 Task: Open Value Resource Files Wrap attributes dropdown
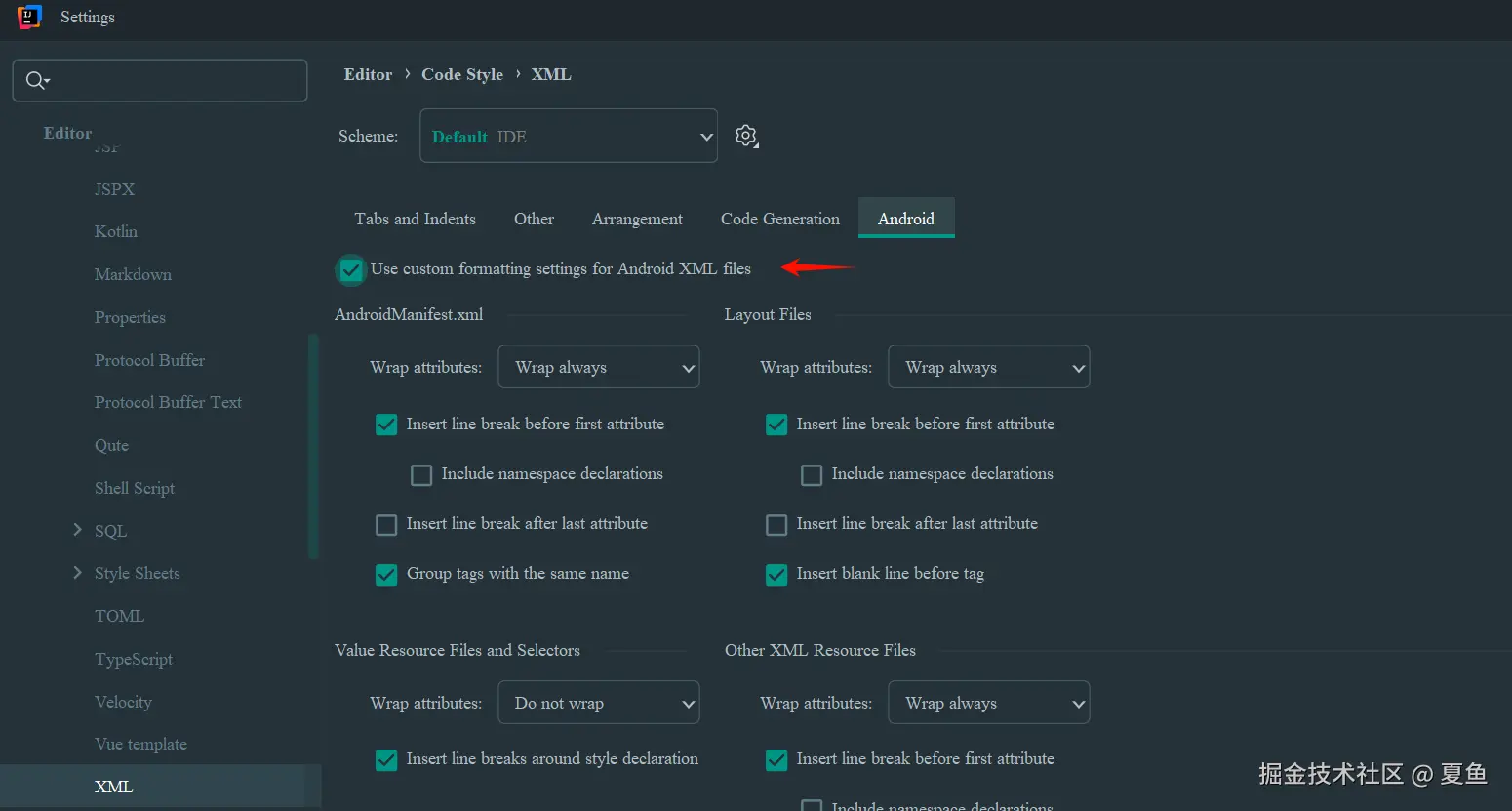coord(599,703)
